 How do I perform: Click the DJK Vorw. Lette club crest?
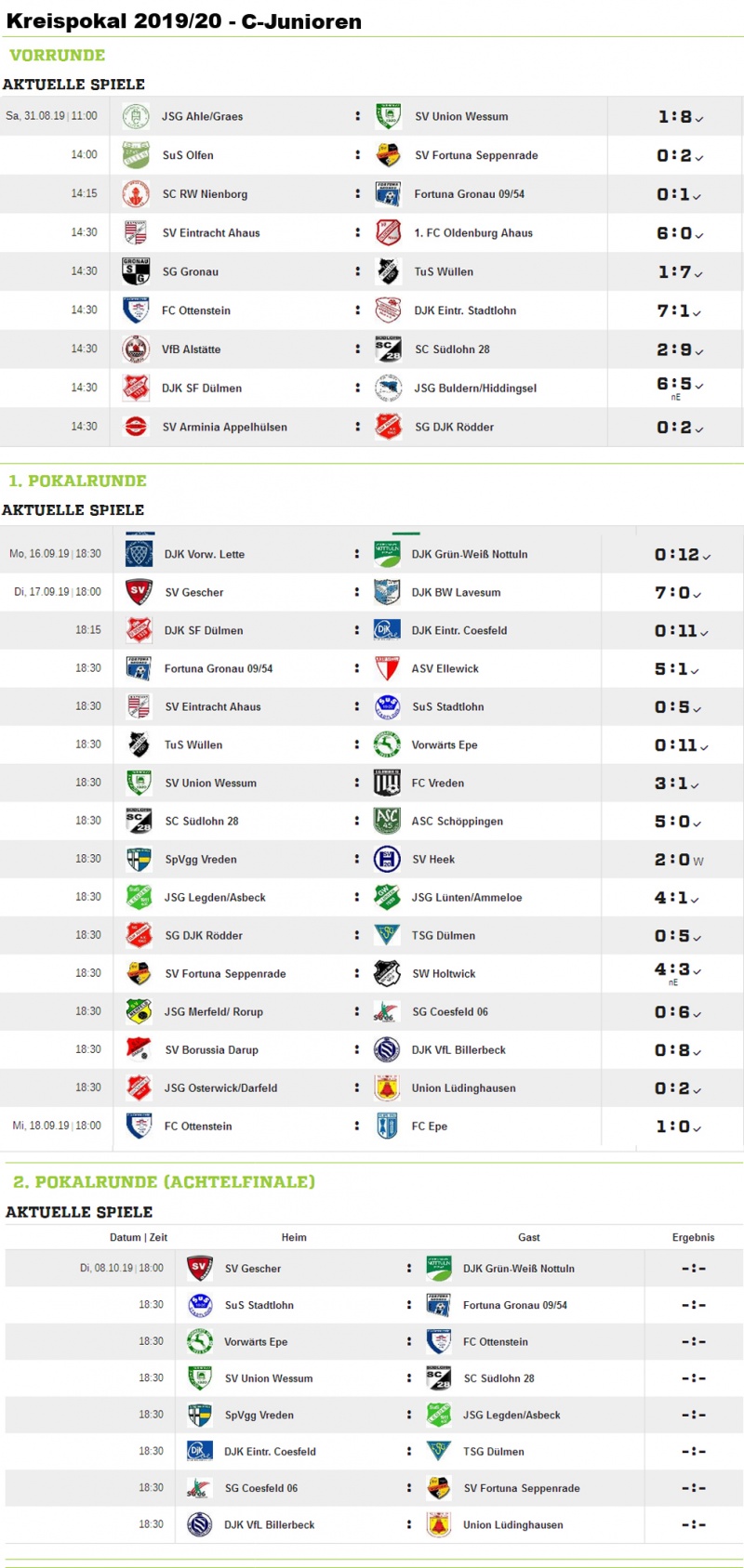139,553
